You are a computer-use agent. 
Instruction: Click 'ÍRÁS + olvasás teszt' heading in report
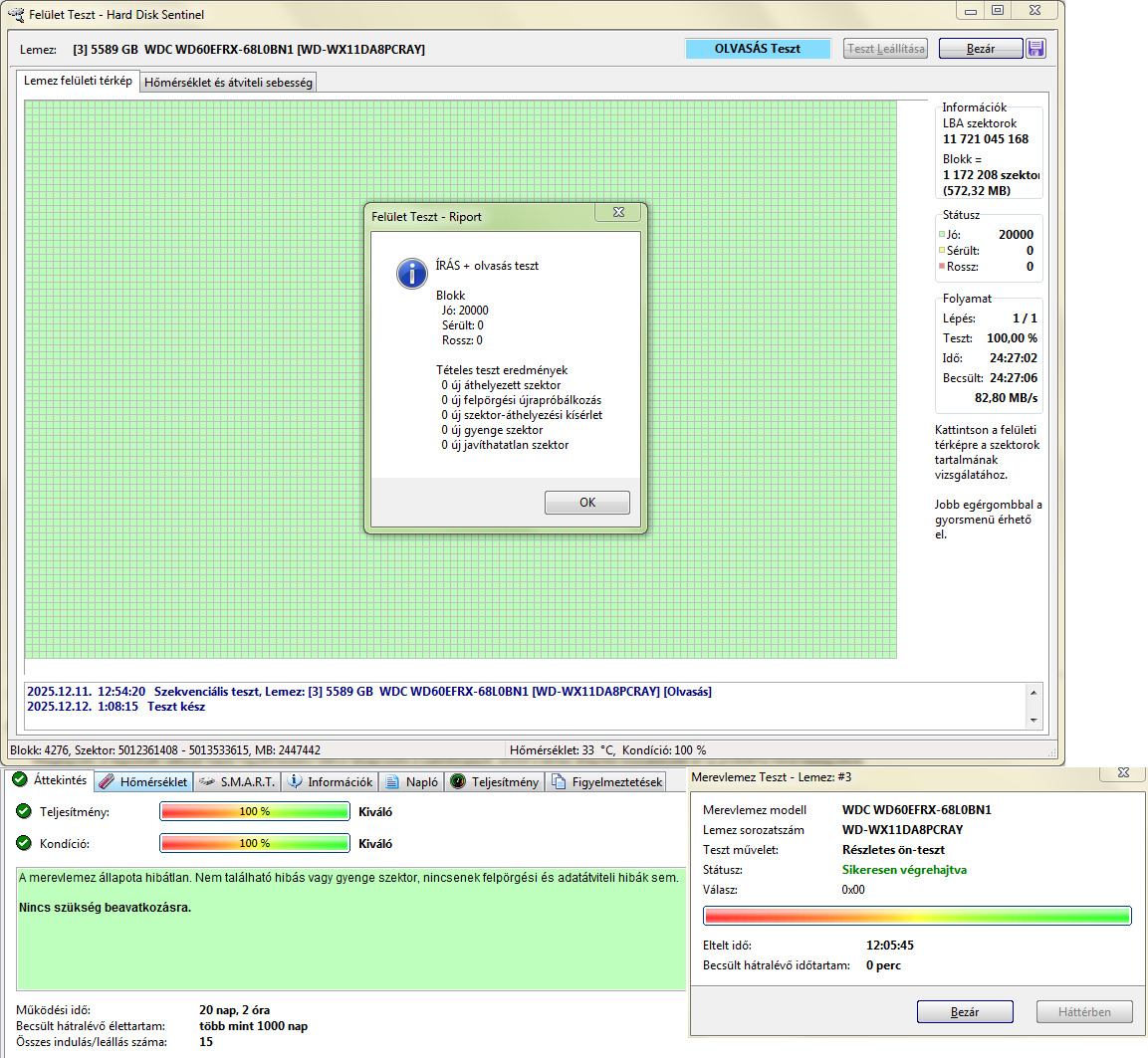487,266
